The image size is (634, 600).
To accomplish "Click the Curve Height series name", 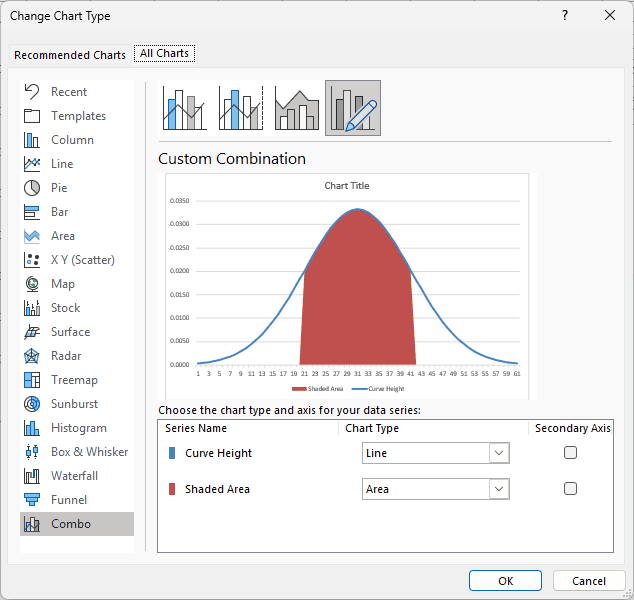I will tap(218, 453).
